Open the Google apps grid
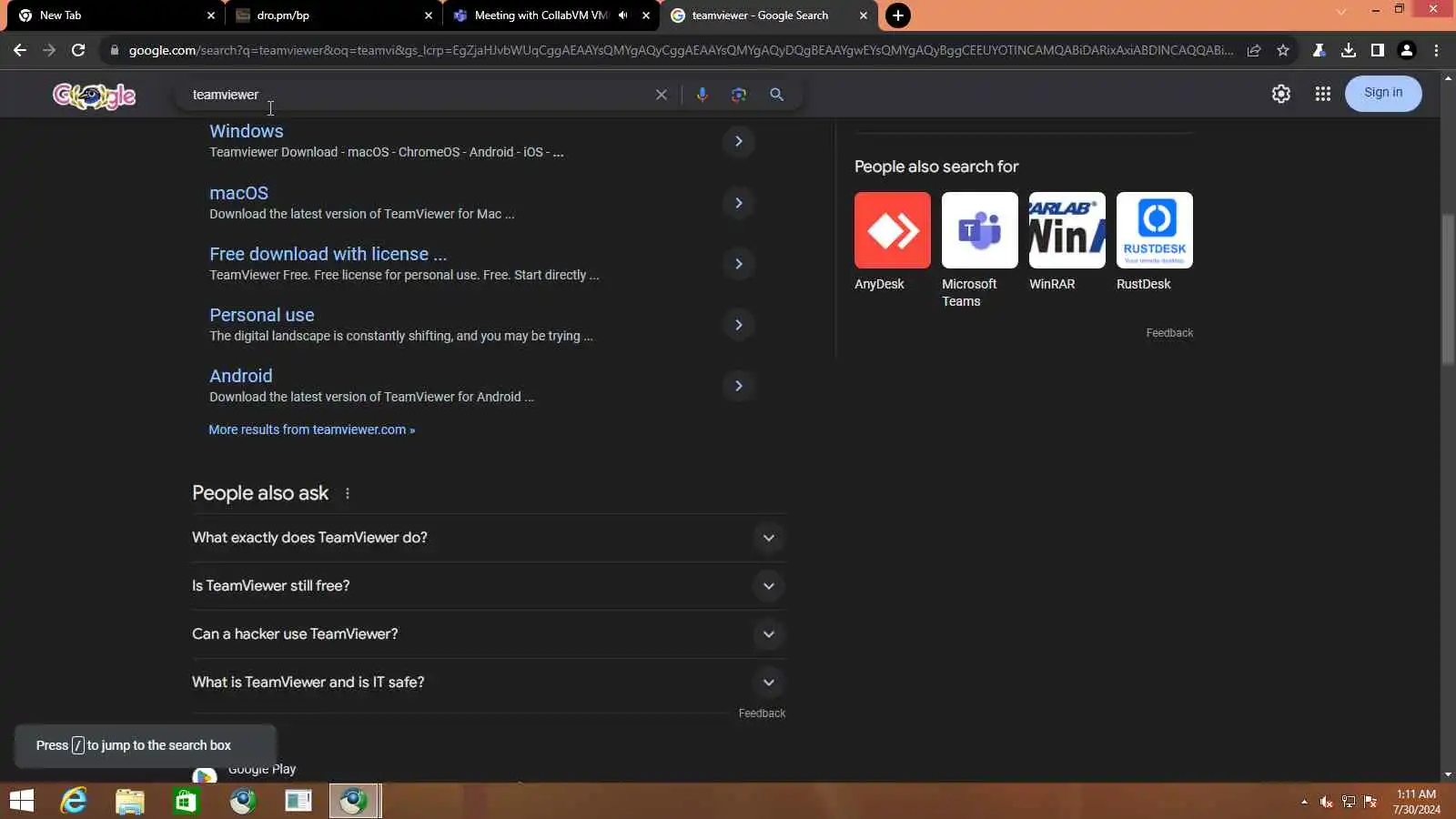Viewport: 1456px width, 819px height. [1323, 94]
